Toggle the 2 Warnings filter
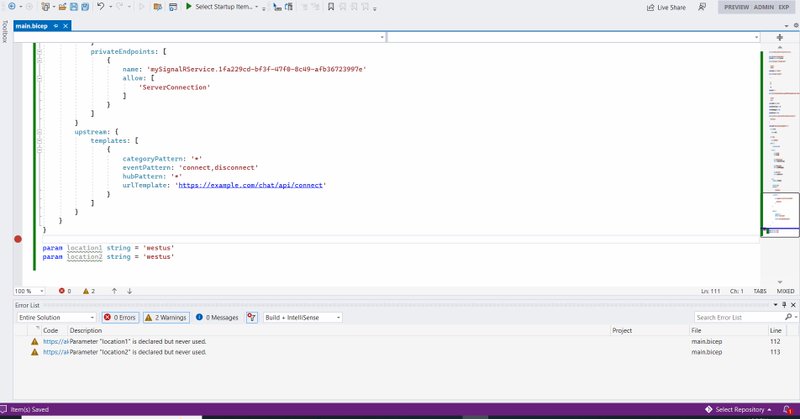The image size is (800, 419). click(x=166, y=317)
